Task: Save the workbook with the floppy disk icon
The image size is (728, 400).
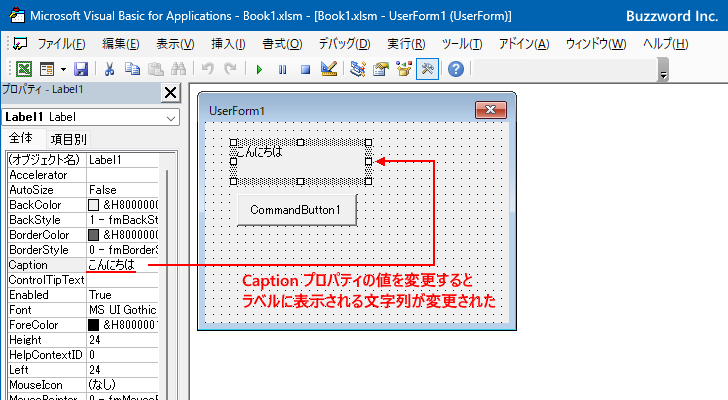Action: 81,70
